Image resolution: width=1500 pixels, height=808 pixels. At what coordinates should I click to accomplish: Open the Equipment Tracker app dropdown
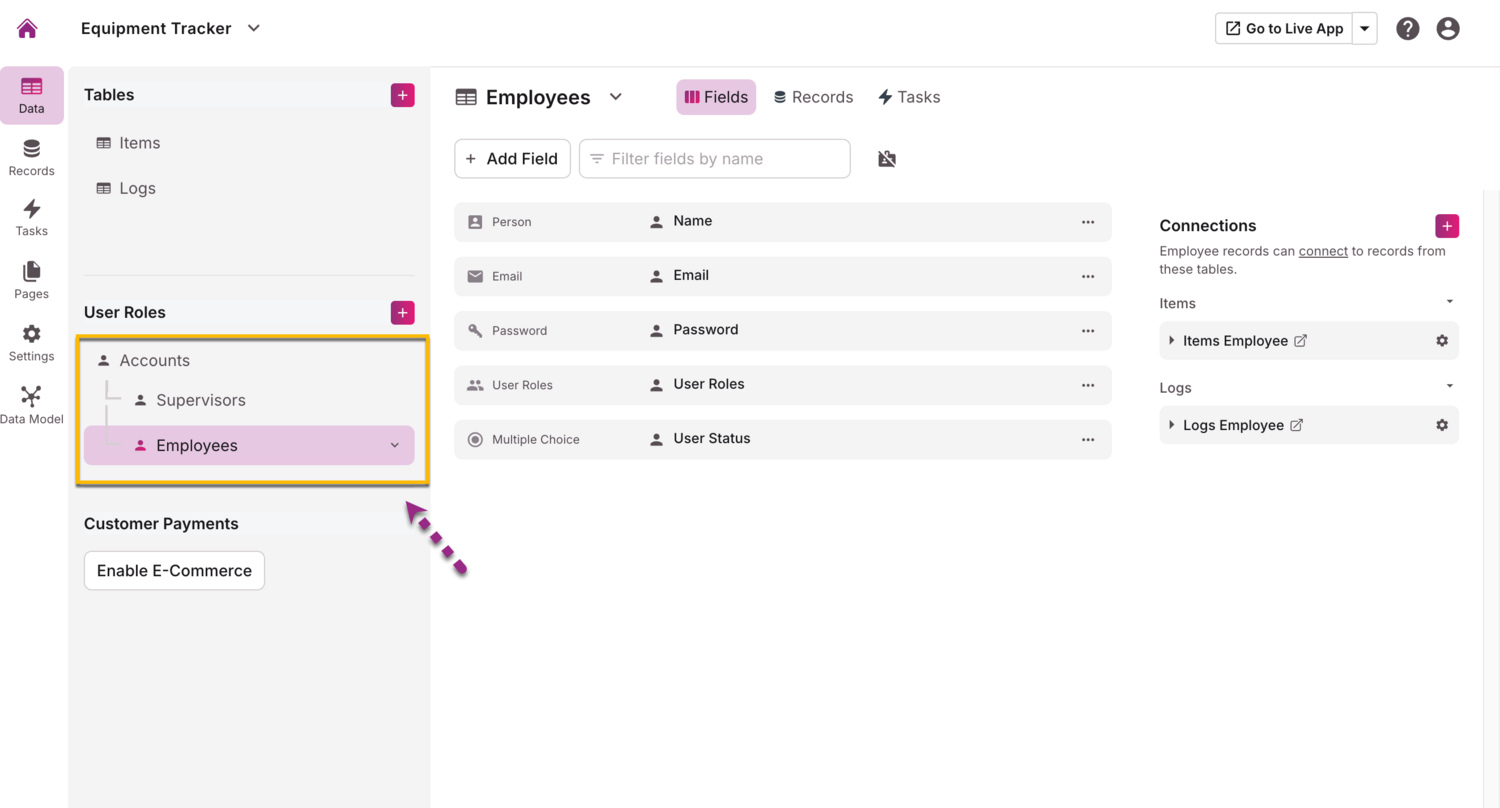254,28
